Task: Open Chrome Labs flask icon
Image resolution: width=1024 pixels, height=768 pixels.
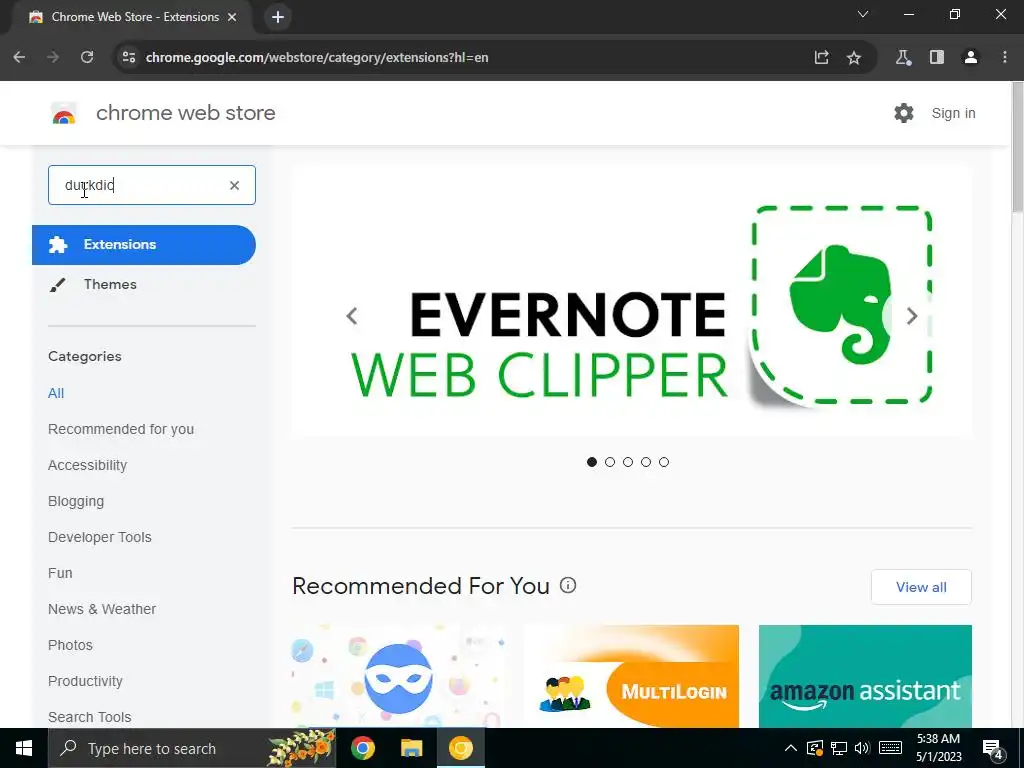Action: 903,57
